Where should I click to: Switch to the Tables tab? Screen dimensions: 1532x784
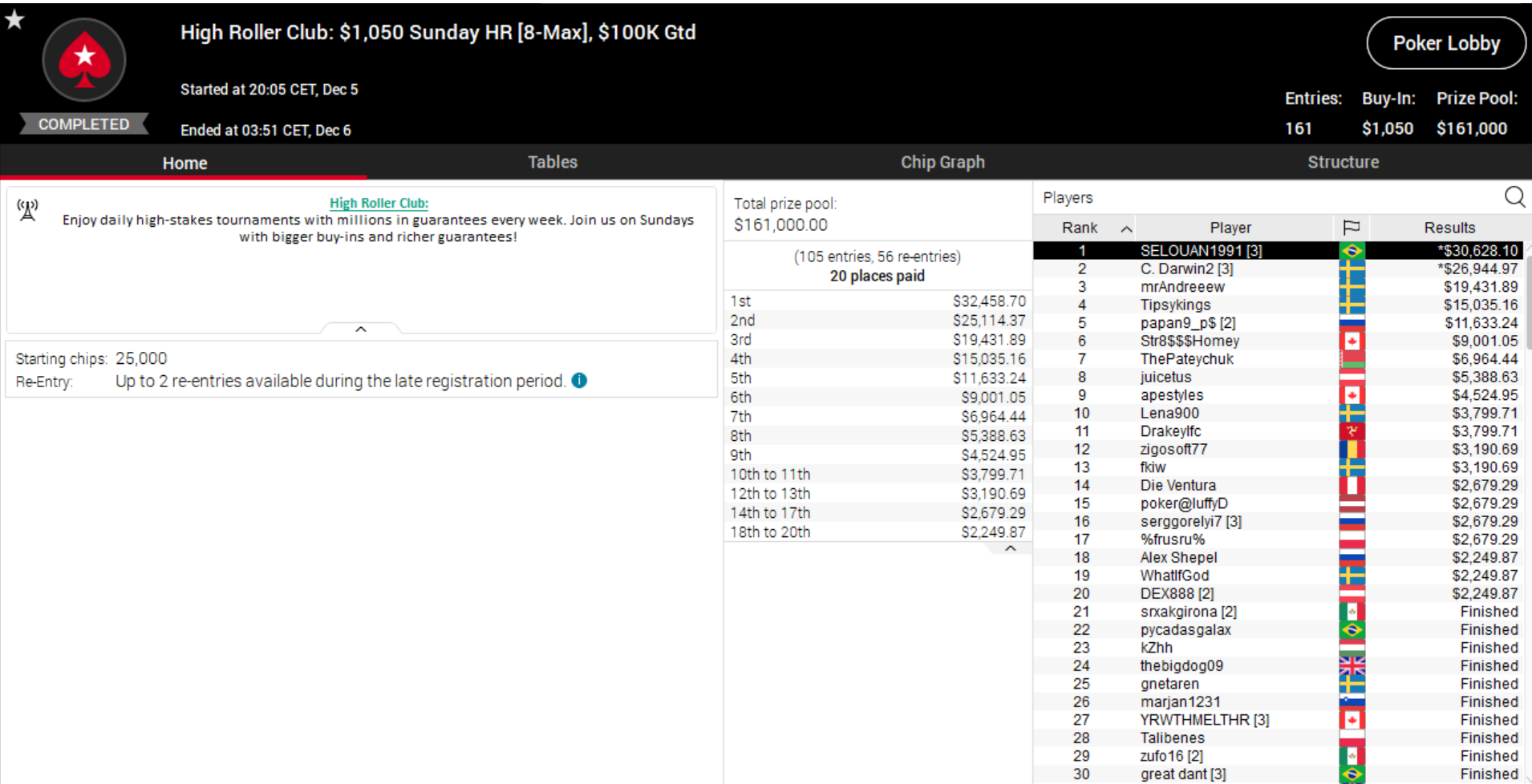(552, 162)
